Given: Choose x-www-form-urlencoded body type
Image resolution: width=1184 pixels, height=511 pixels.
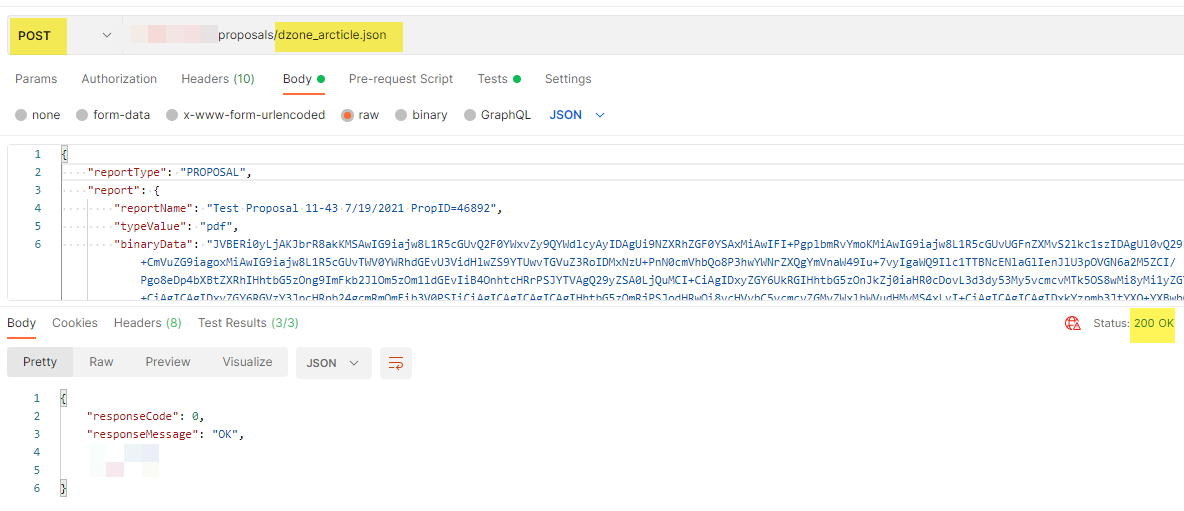Looking at the screenshot, I should (x=245, y=115).
